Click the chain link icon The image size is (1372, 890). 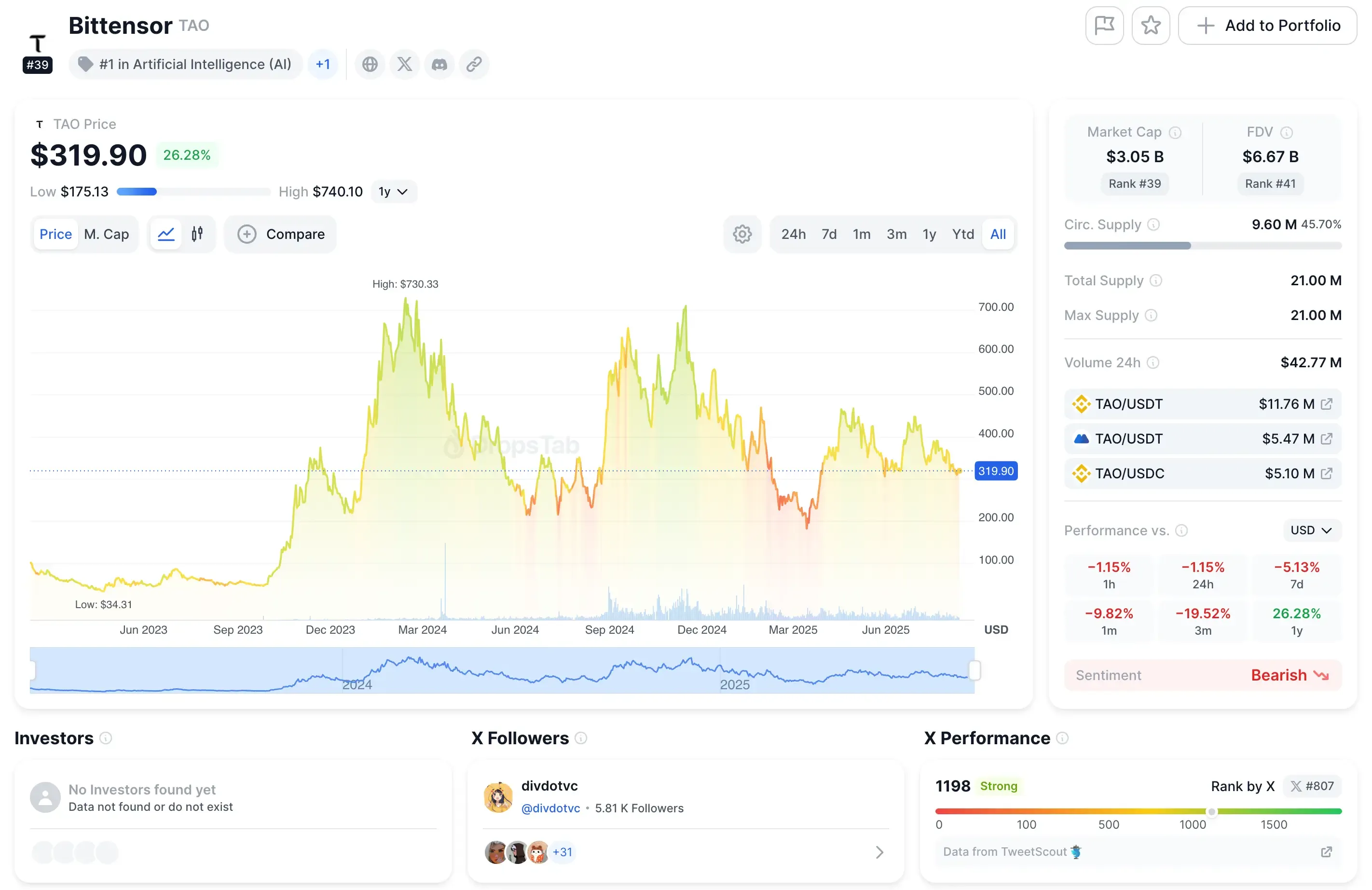coord(474,64)
